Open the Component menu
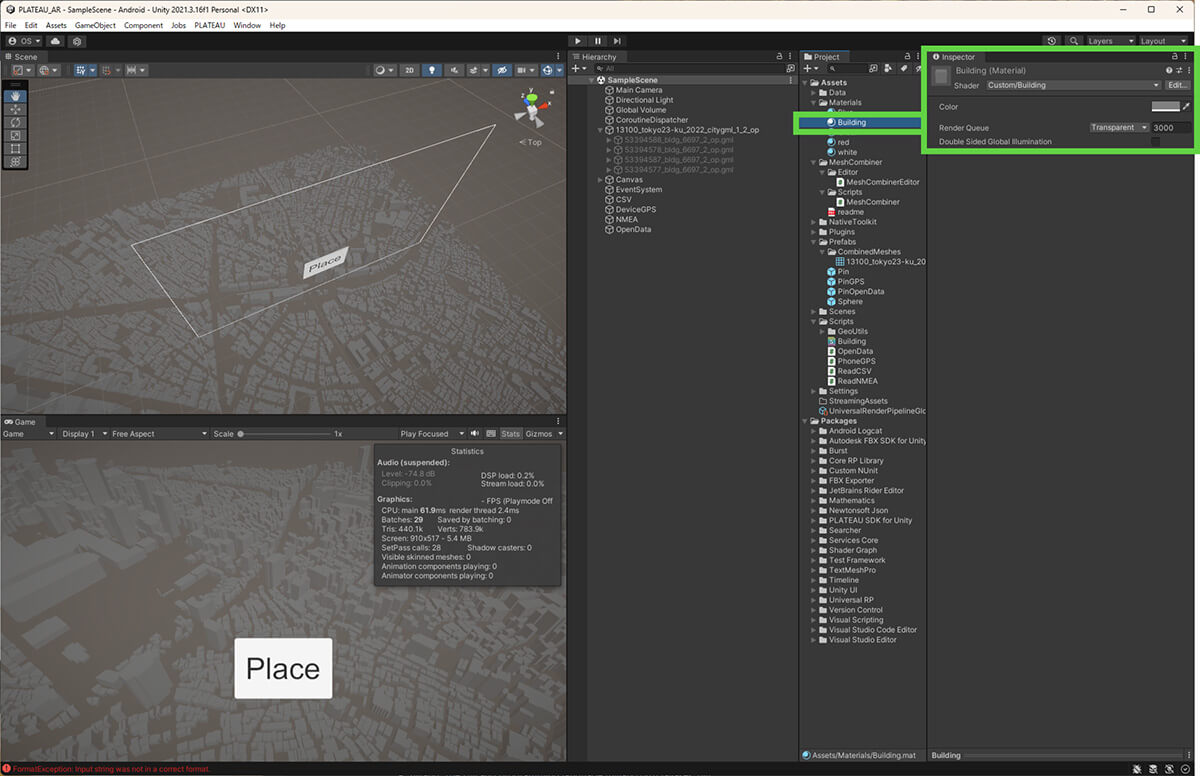1200x776 pixels. (143, 25)
